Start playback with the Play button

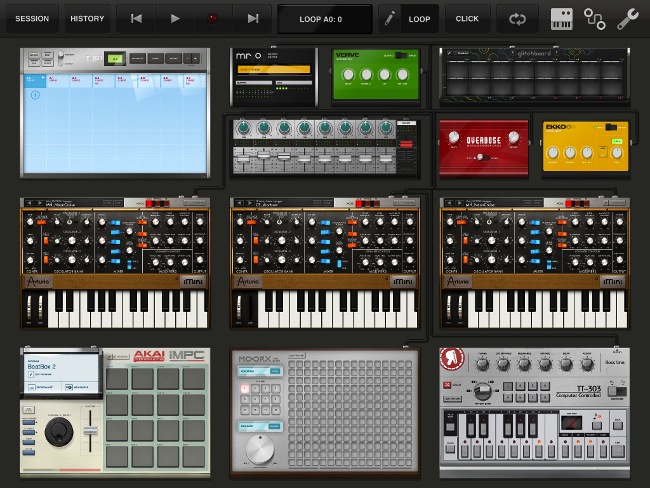[175, 19]
